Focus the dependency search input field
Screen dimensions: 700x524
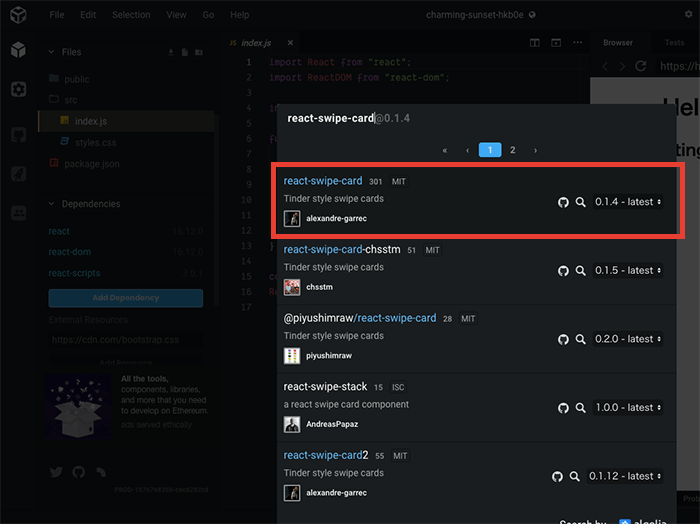(x=475, y=118)
